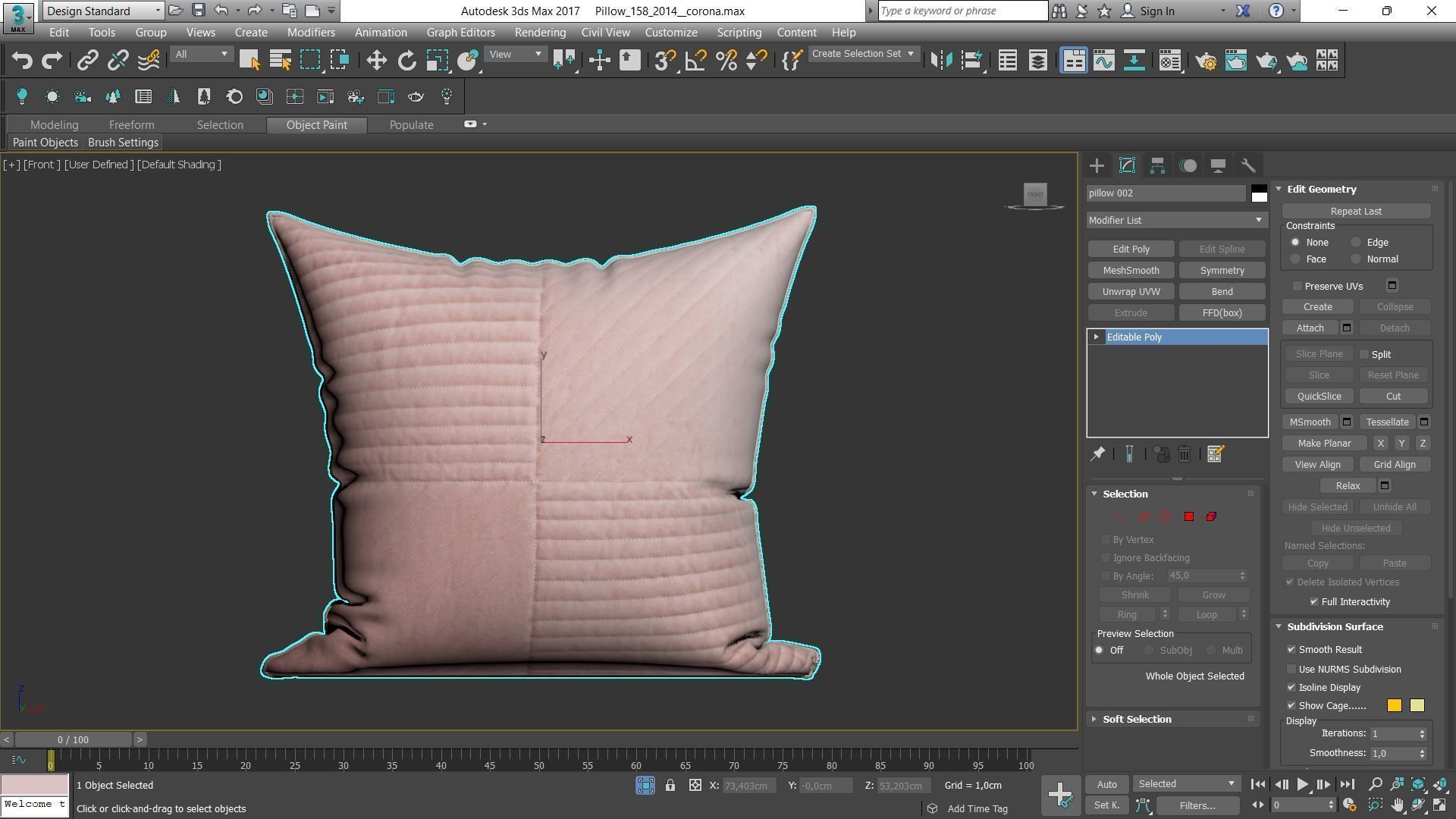This screenshot has width=1456, height=819.
Task: Select Element sub-object level
Action: tap(1211, 516)
